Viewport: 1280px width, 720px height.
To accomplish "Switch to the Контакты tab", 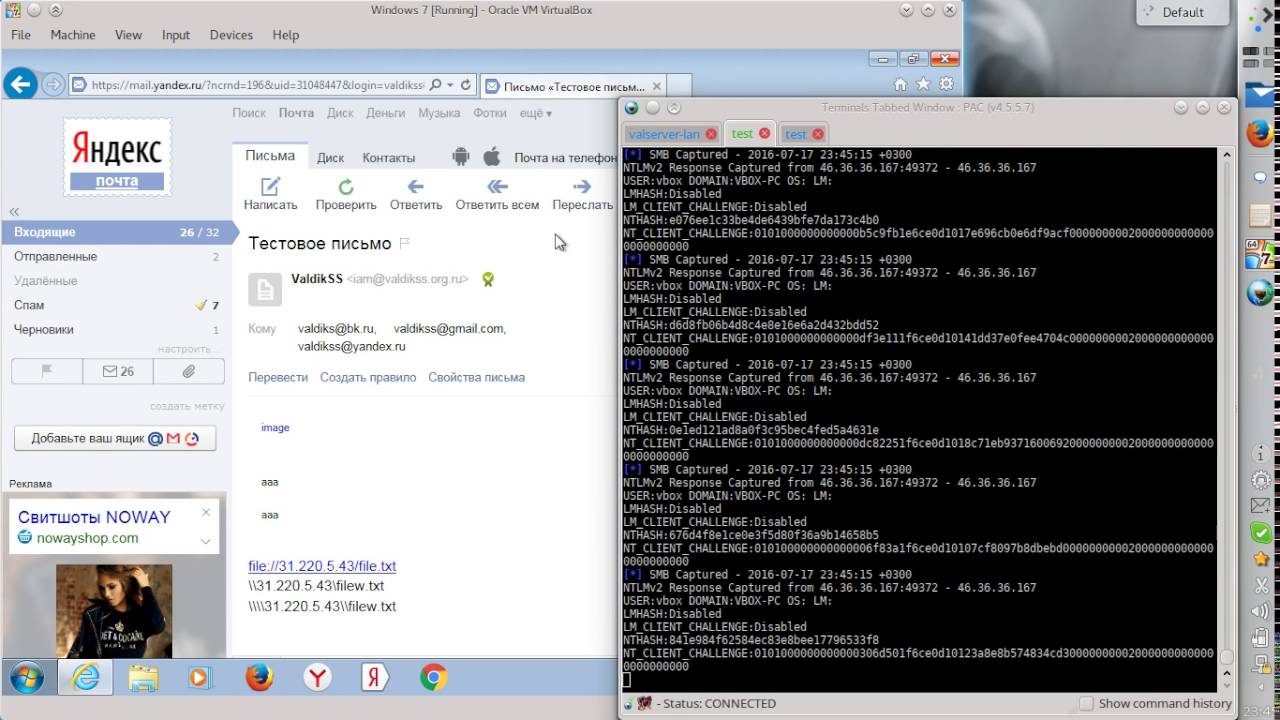I will 388,157.
